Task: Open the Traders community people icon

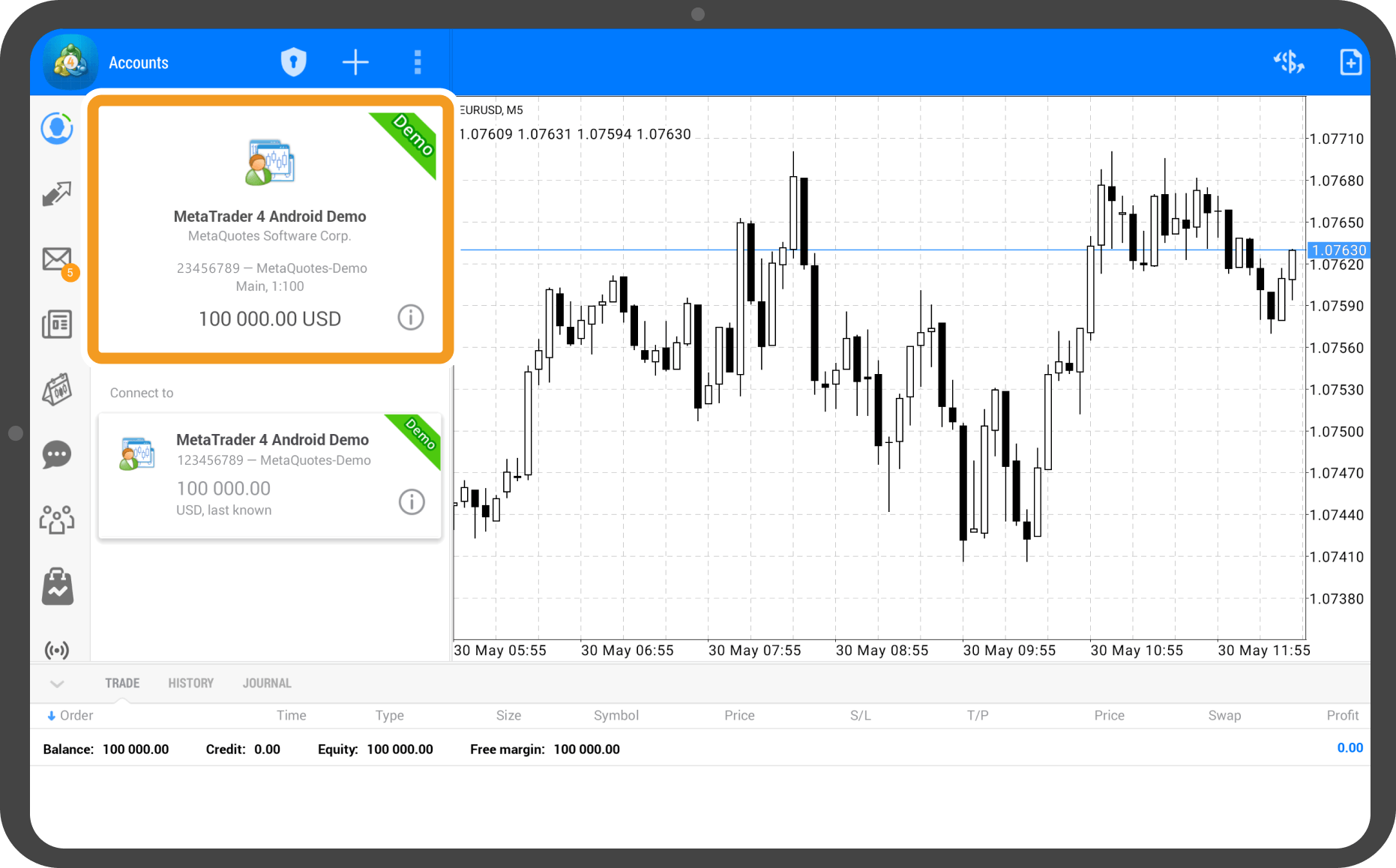Action: point(57,519)
